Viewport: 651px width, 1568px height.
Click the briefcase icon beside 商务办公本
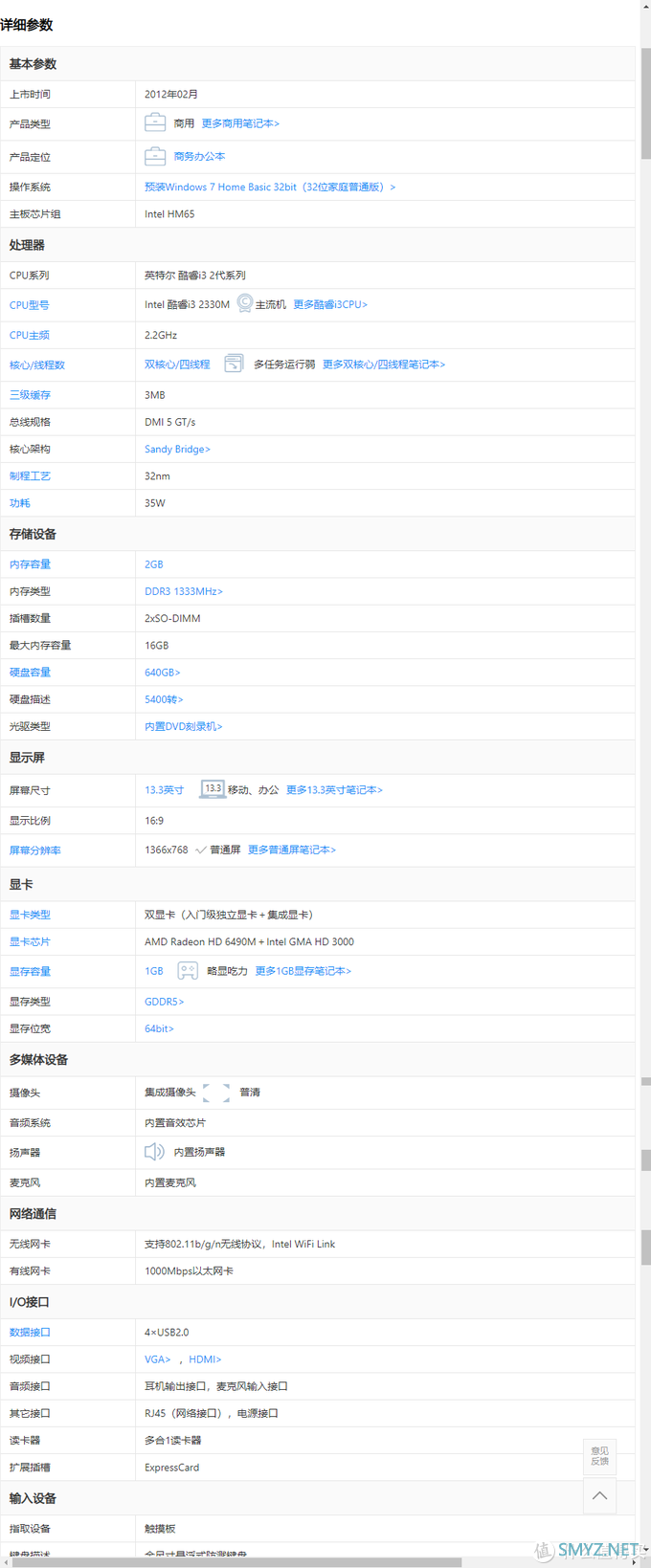155,156
